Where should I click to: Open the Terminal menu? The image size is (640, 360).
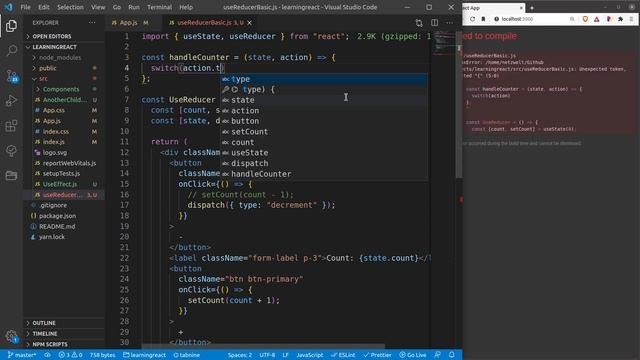159,7
